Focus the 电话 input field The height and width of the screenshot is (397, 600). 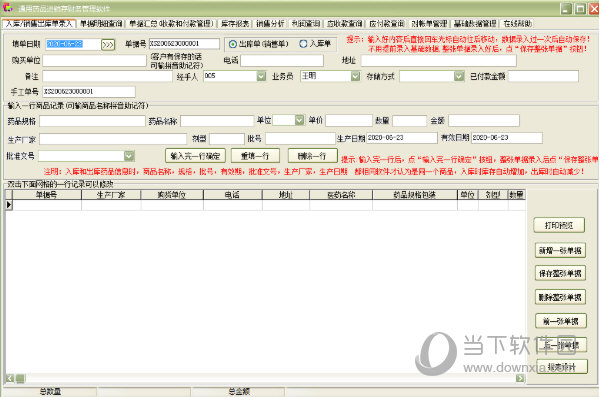(282, 60)
